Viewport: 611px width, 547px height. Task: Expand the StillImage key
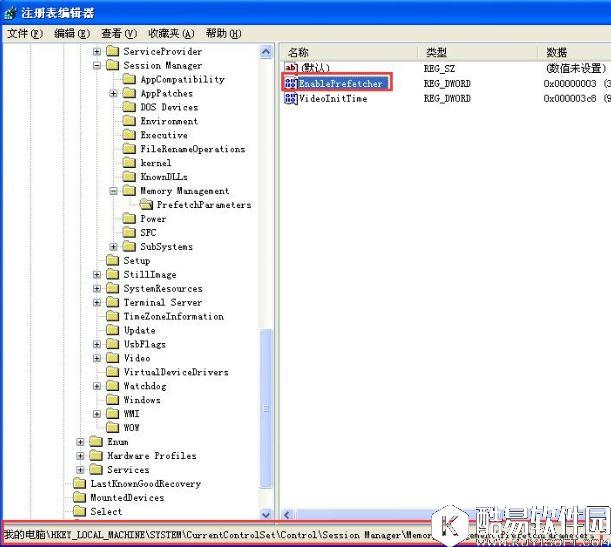click(x=97, y=275)
